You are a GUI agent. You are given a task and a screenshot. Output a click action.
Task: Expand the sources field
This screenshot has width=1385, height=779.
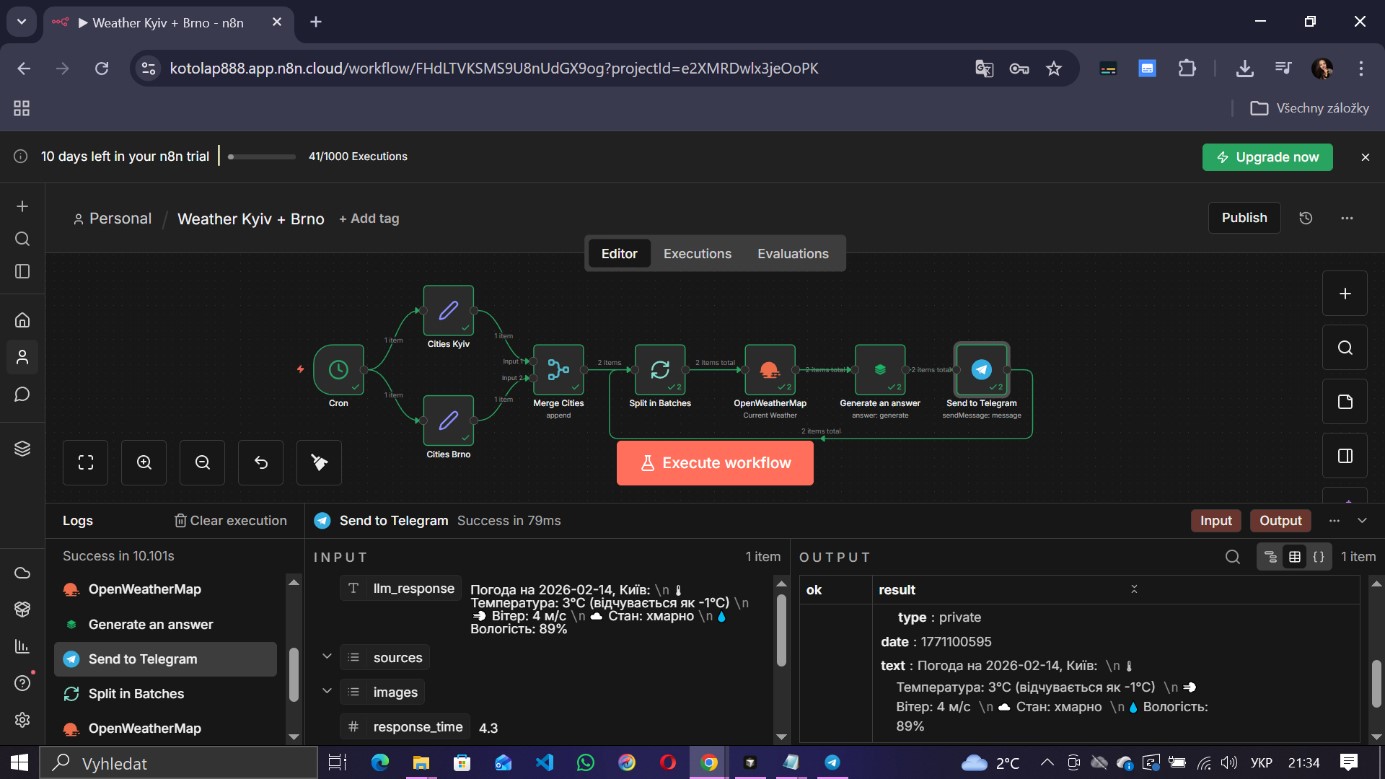(326, 657)
